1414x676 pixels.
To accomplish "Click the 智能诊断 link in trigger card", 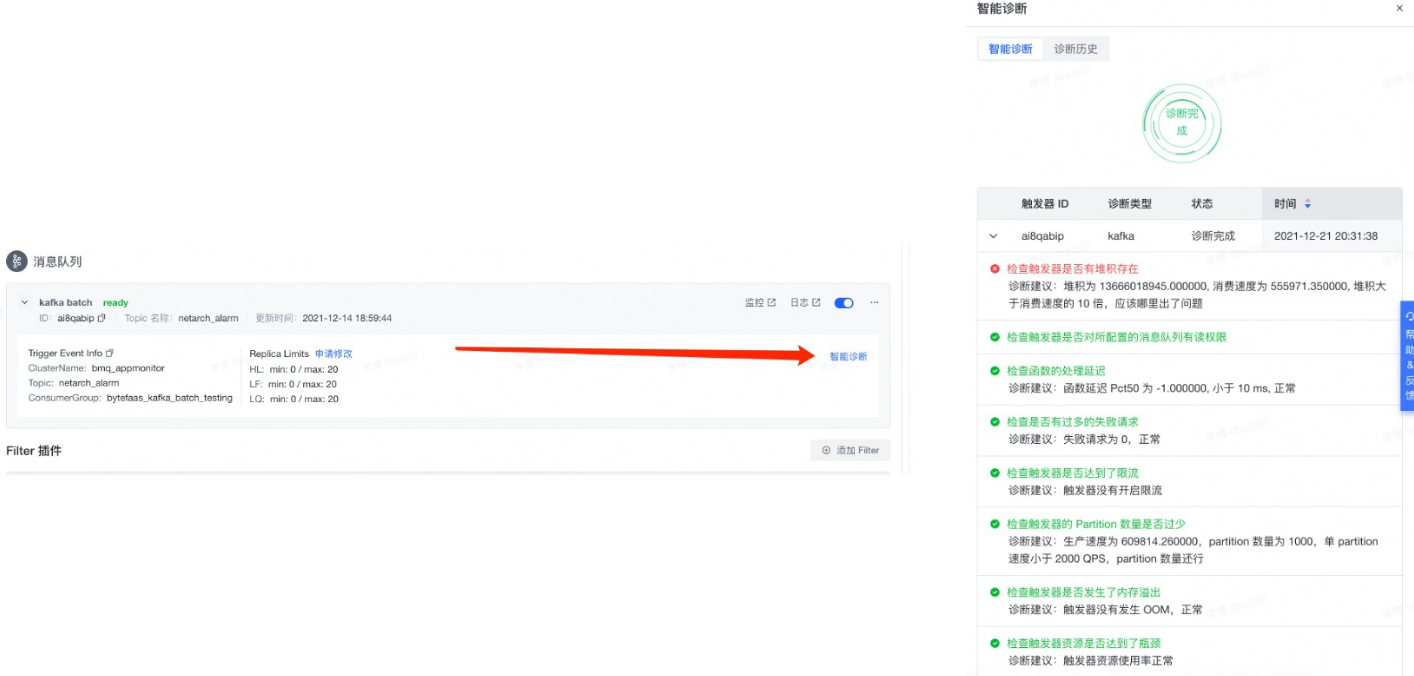I will click(848, 356).
